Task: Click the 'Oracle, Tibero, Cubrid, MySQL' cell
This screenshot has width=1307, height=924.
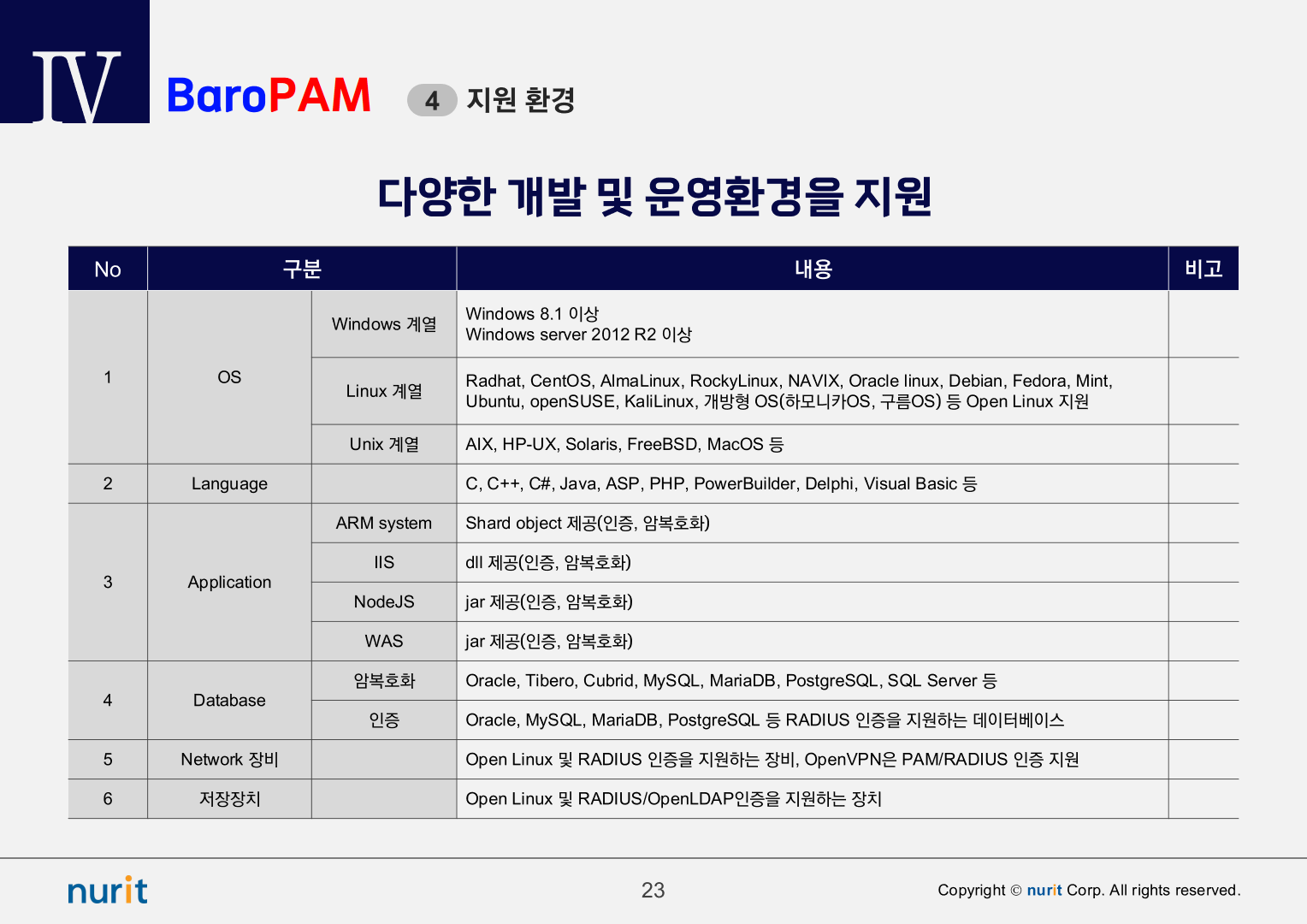Action: (x=813, y=680)
